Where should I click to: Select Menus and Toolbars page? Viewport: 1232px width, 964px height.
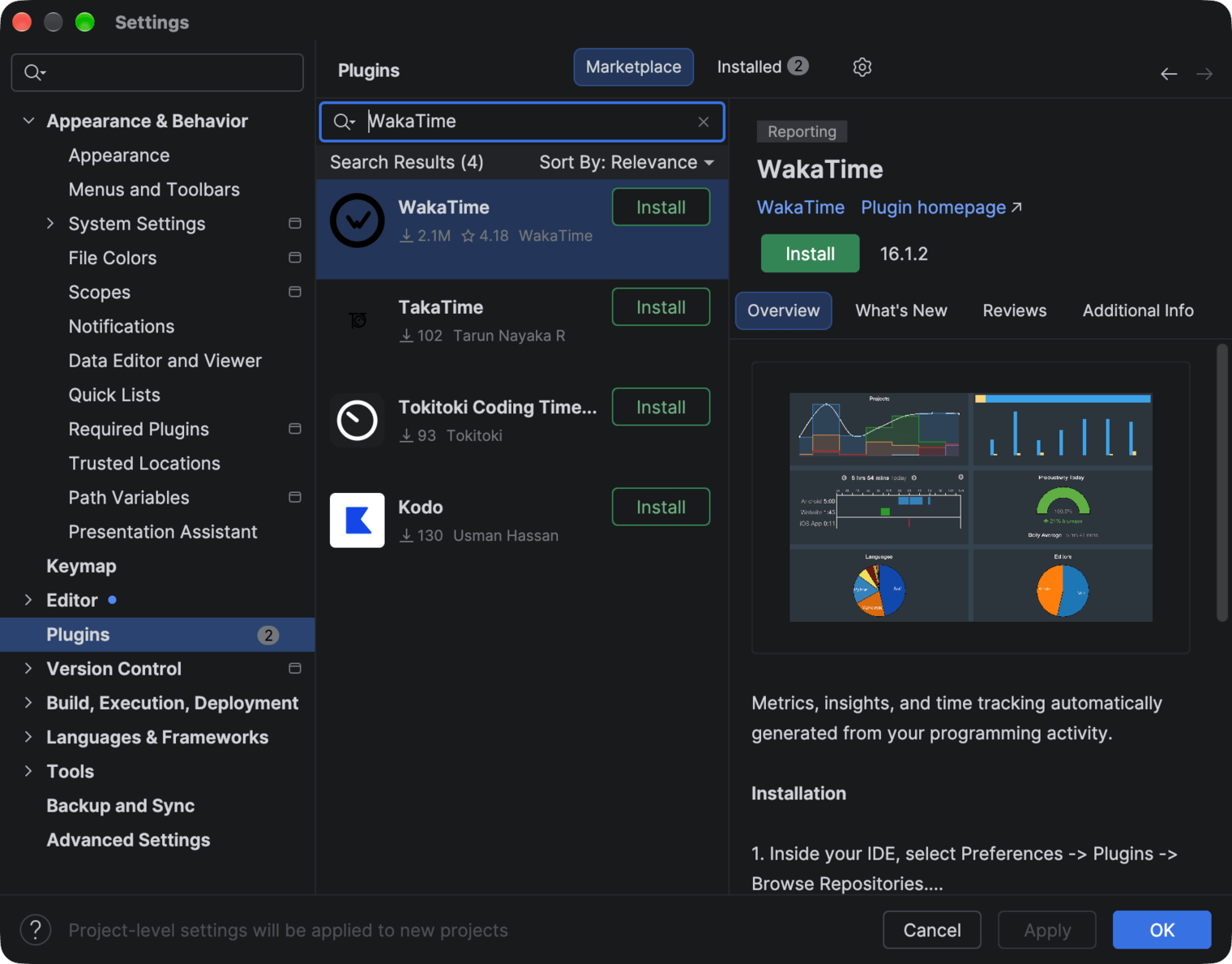coord(154,189)
